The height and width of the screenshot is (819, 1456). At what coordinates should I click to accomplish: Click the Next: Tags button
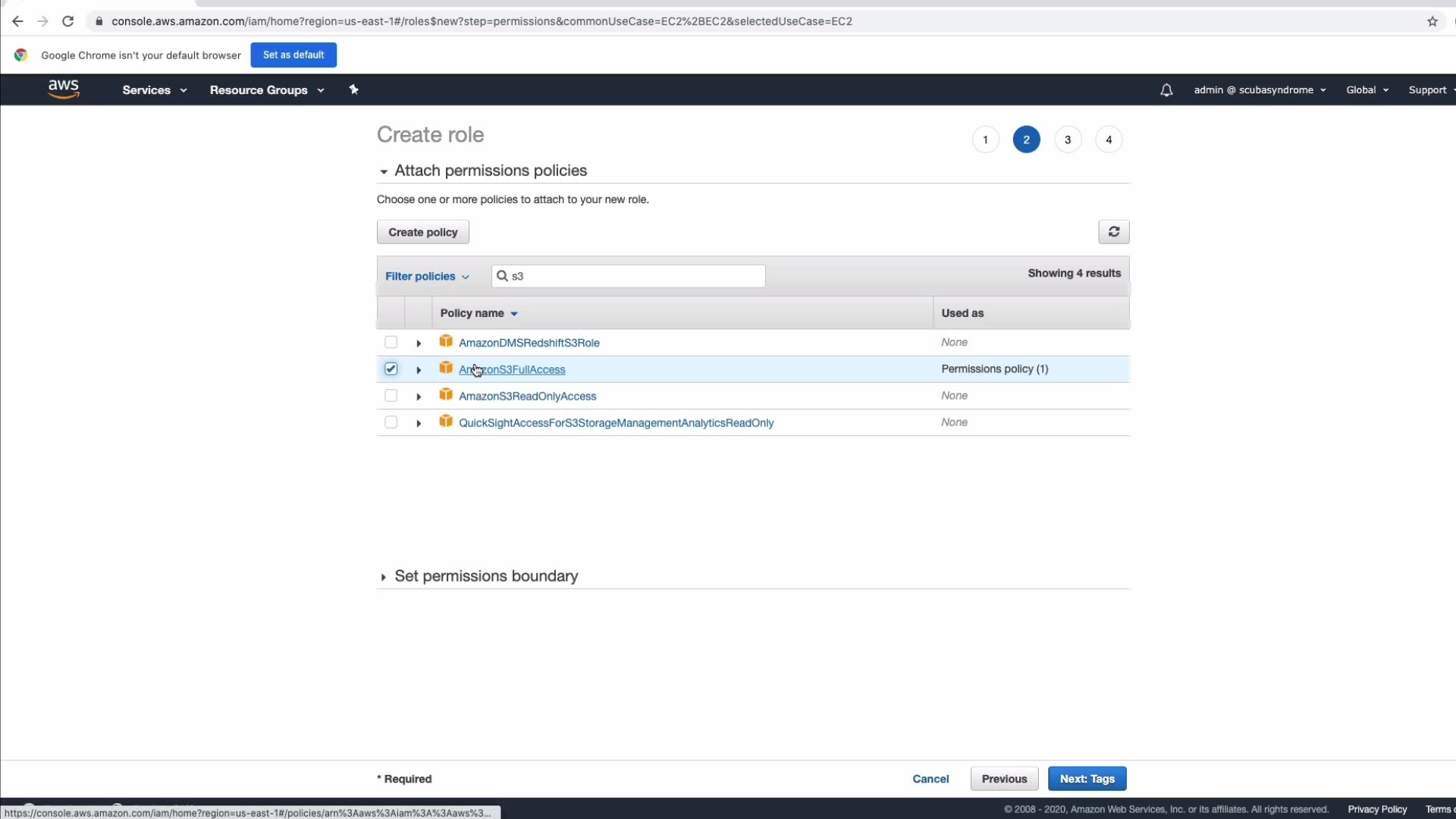pos(1087,779)
